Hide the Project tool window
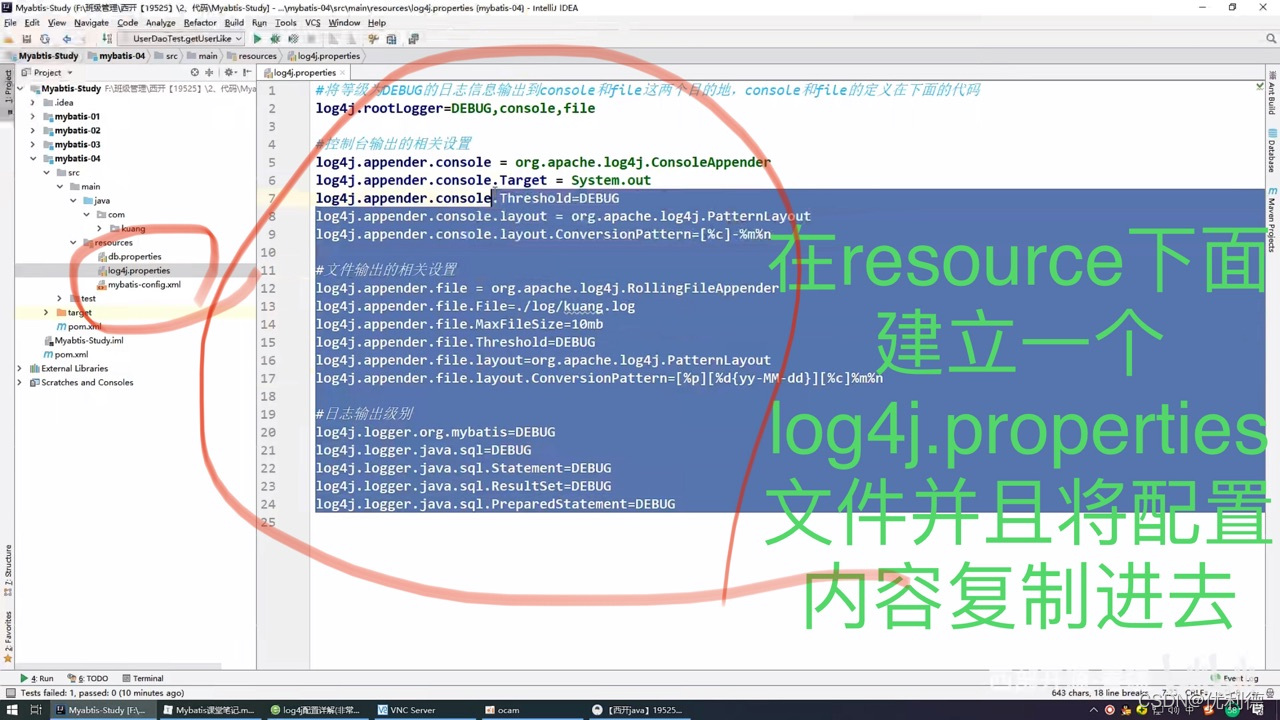Viewport: 1280px width, 720px height. click(247, 72)
